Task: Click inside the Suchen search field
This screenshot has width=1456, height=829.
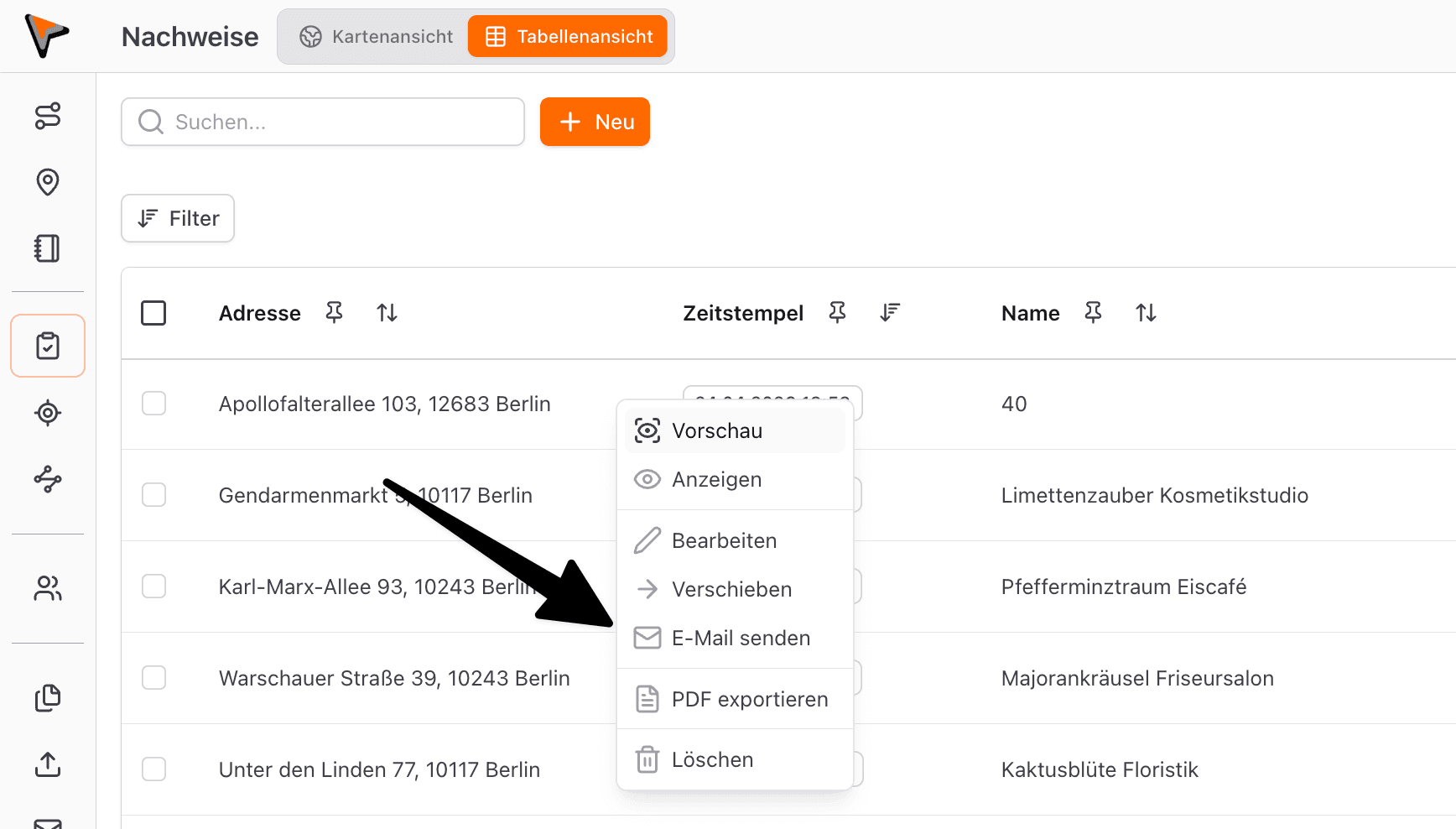Action: tap(322, 122)
